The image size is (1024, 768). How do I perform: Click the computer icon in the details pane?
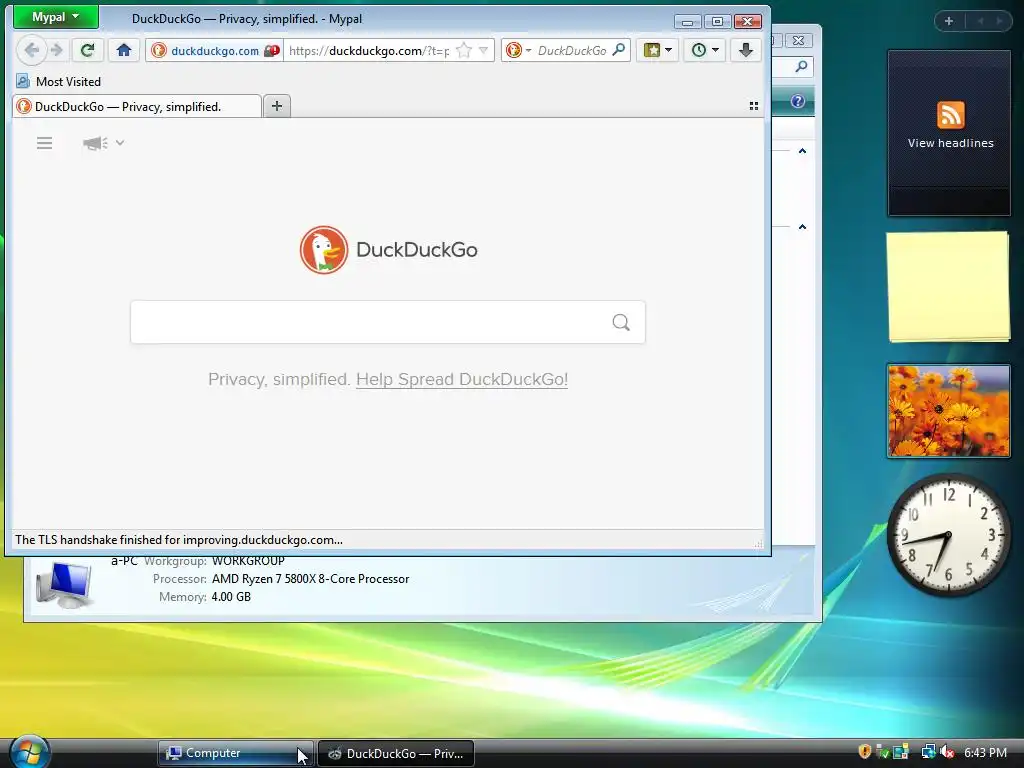(x=64, y=583)
